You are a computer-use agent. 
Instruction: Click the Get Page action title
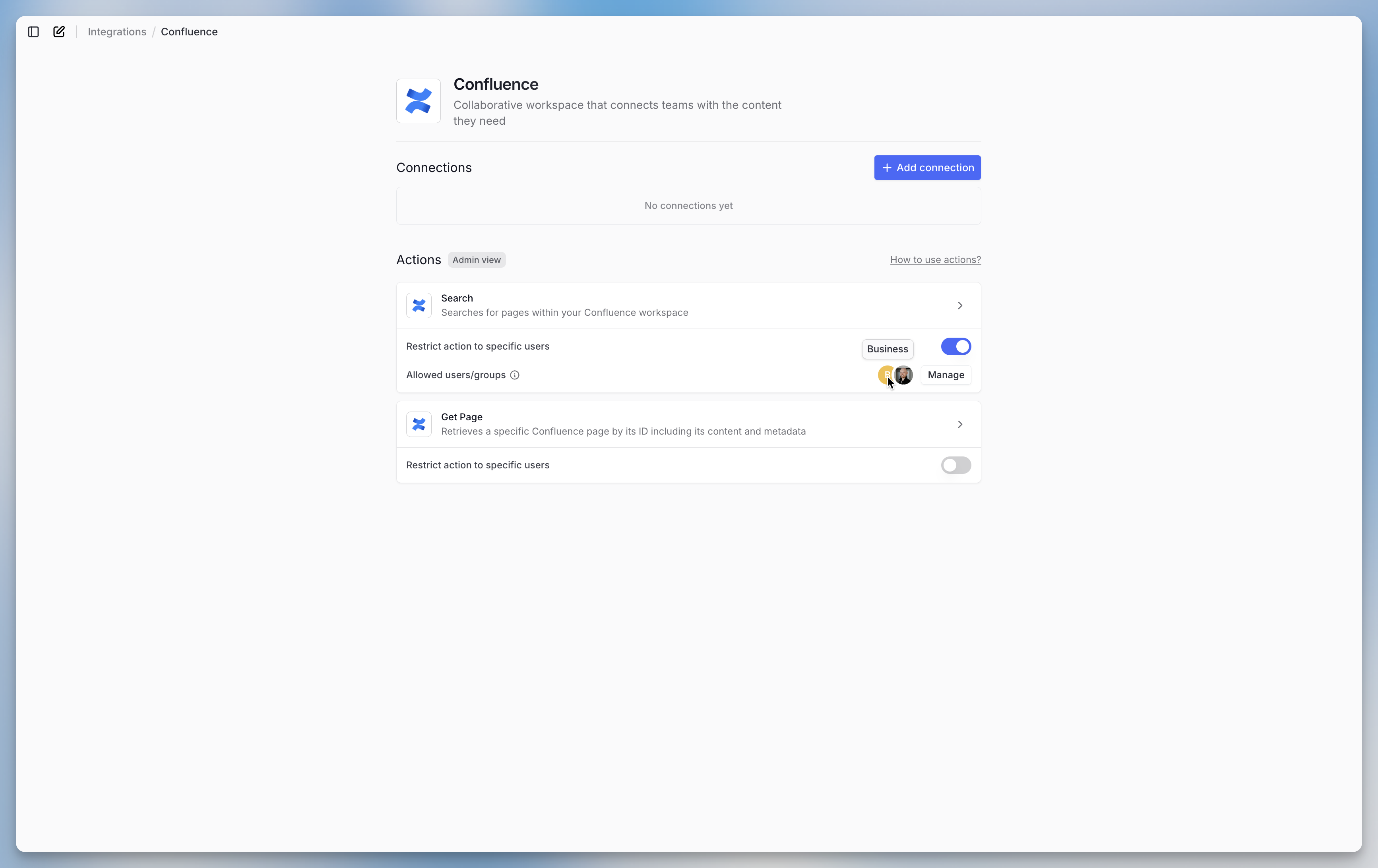point(461,417)
